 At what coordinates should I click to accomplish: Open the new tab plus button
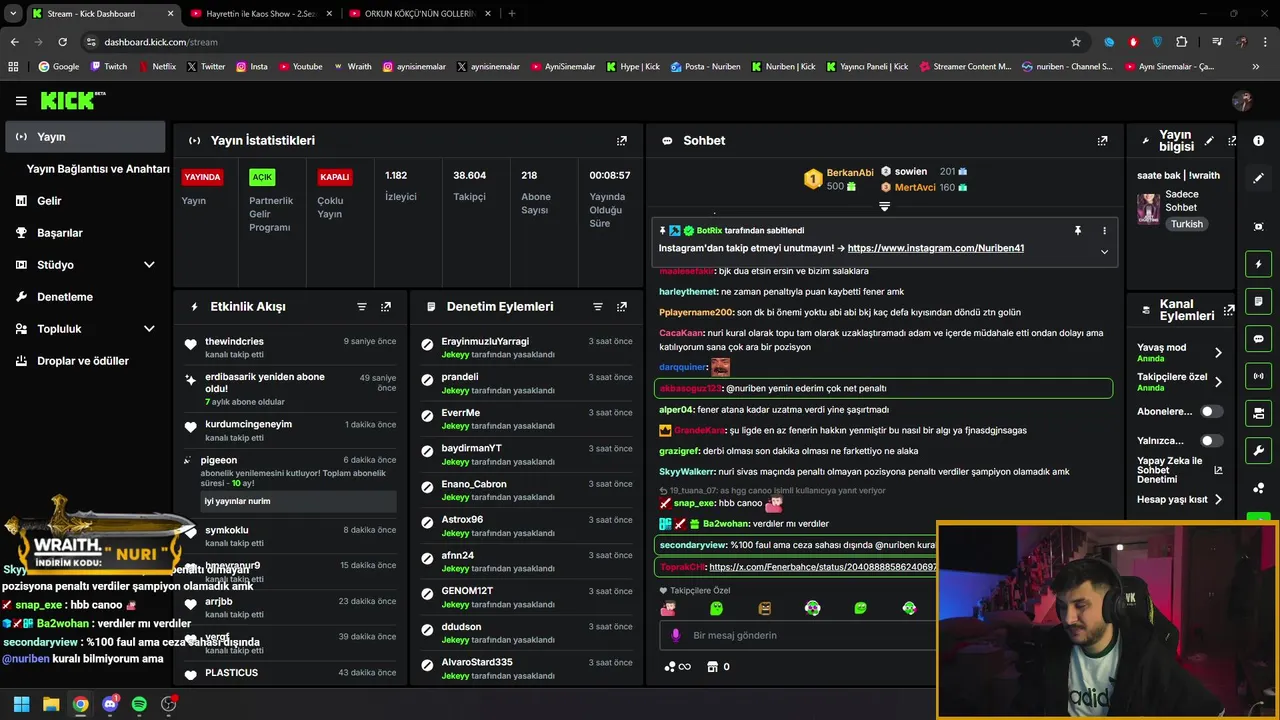[512, 13]
